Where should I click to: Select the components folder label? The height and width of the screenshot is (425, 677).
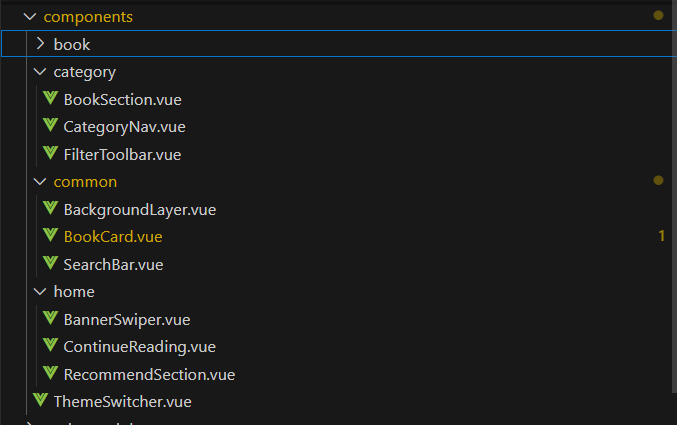pyautogui.click(x=88, y=17)
